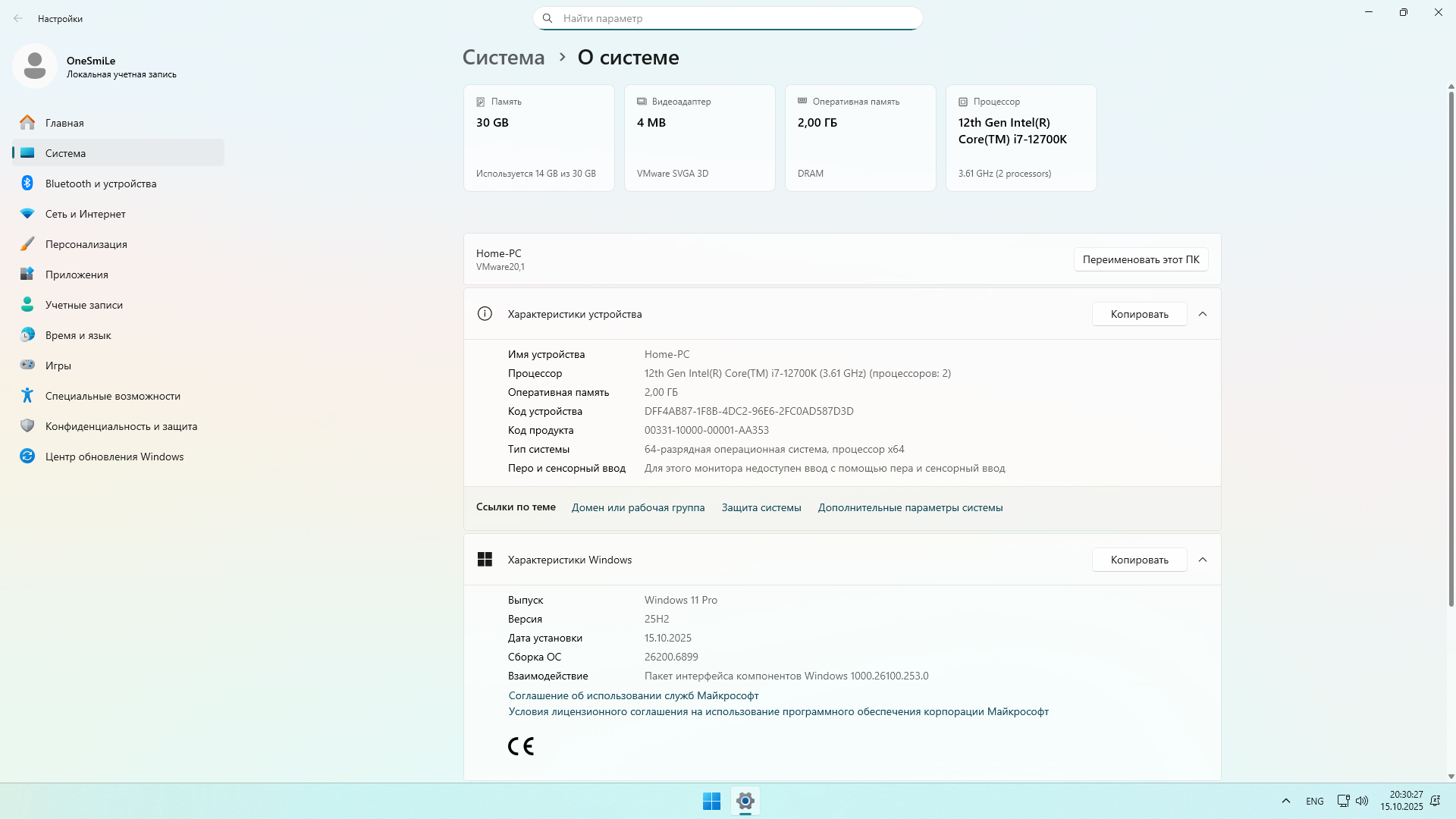Open the Apps settings page

(77, 275)
